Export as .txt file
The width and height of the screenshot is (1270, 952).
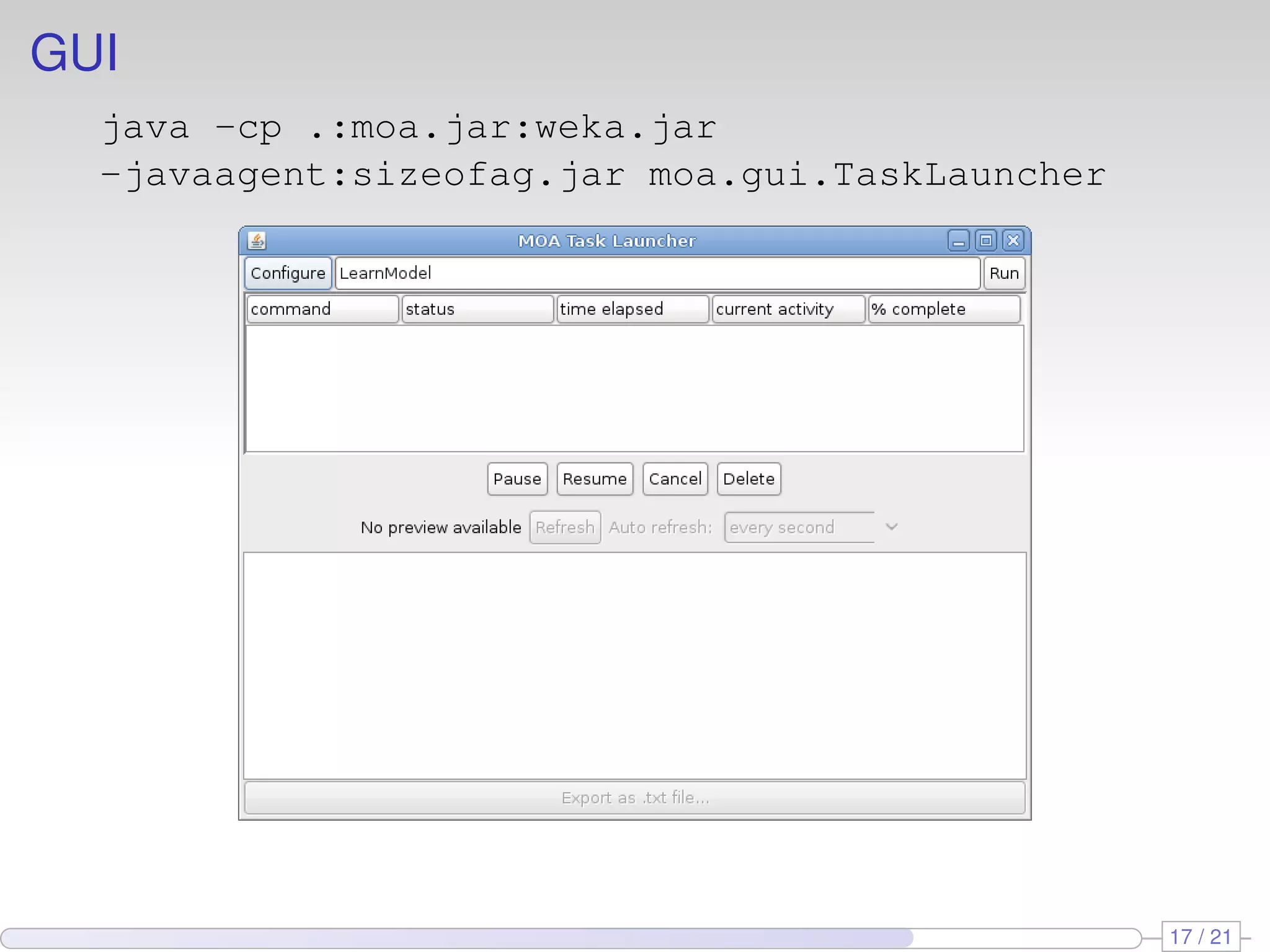pos(634,798)
